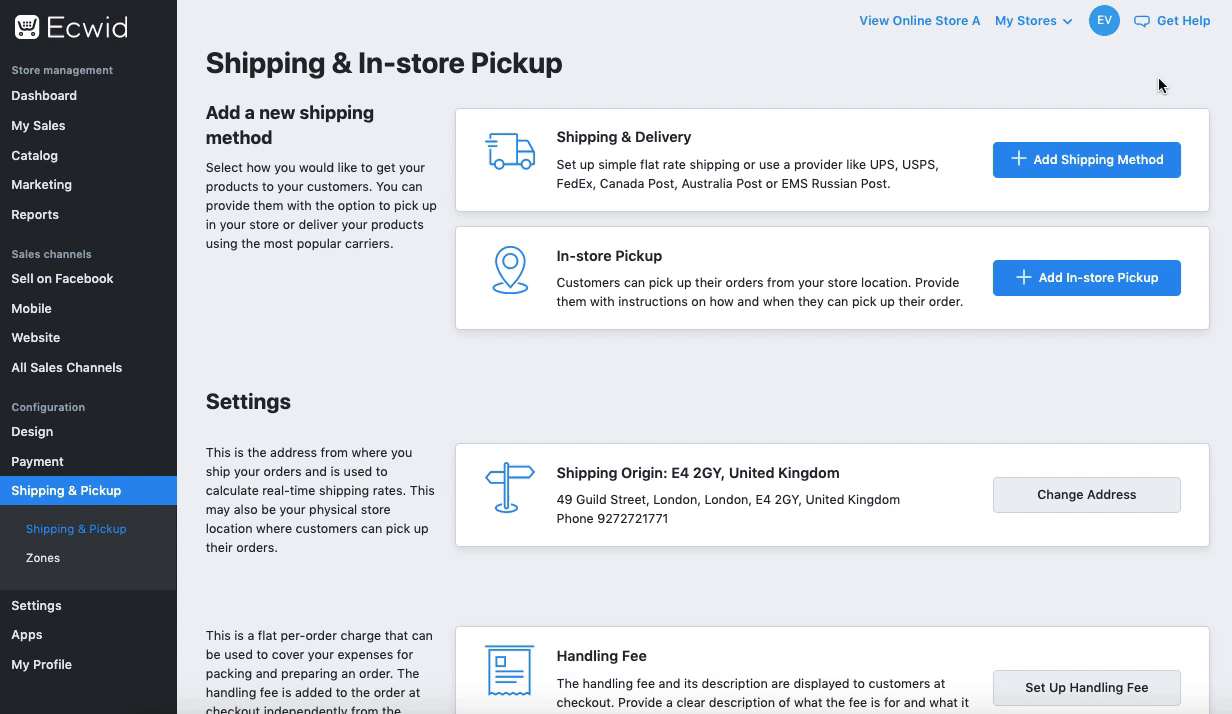1232x714 pixels.
Task: Open the EV account avatar
Action: pos(1104,21)
